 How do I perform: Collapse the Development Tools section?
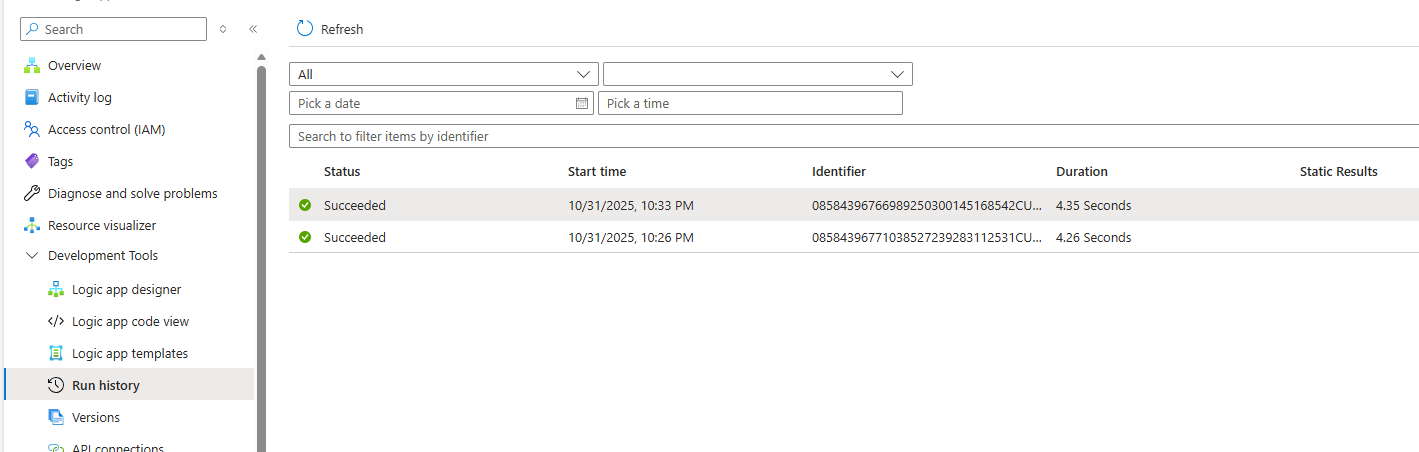[x=32, y=256]
